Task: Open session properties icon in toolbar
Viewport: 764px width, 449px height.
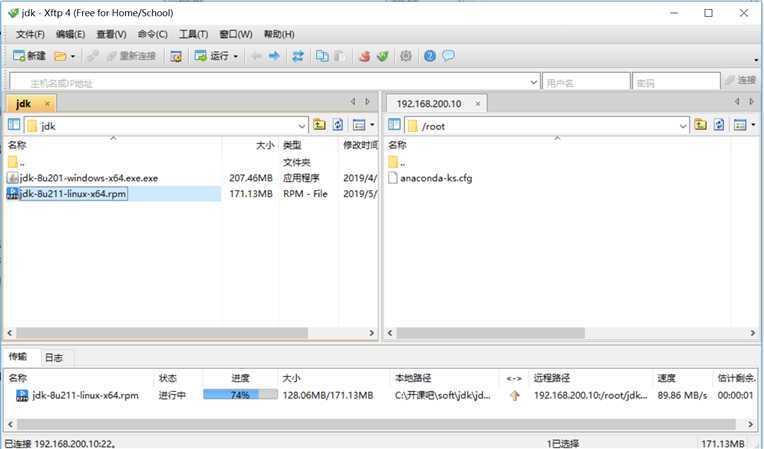Action: 176,56
